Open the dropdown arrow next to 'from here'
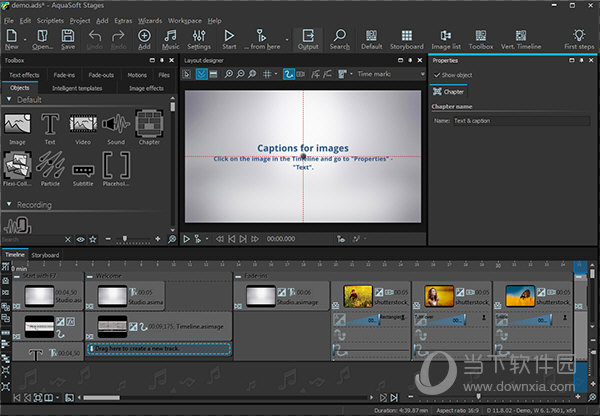Image resolution: width=600 pixels, height=416 pixels. click(x=287, y=39)
